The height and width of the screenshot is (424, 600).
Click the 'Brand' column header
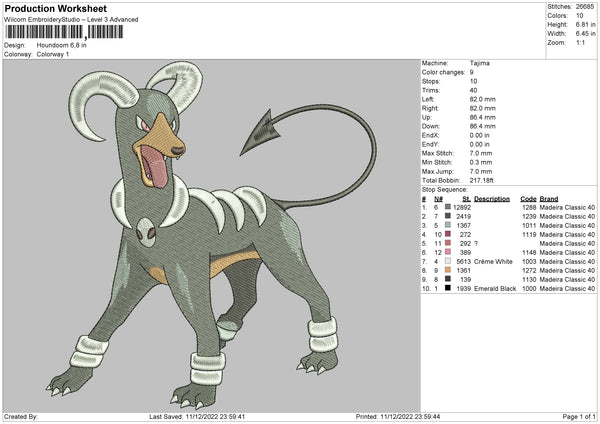pyautogui.click(x=549, y=199)
